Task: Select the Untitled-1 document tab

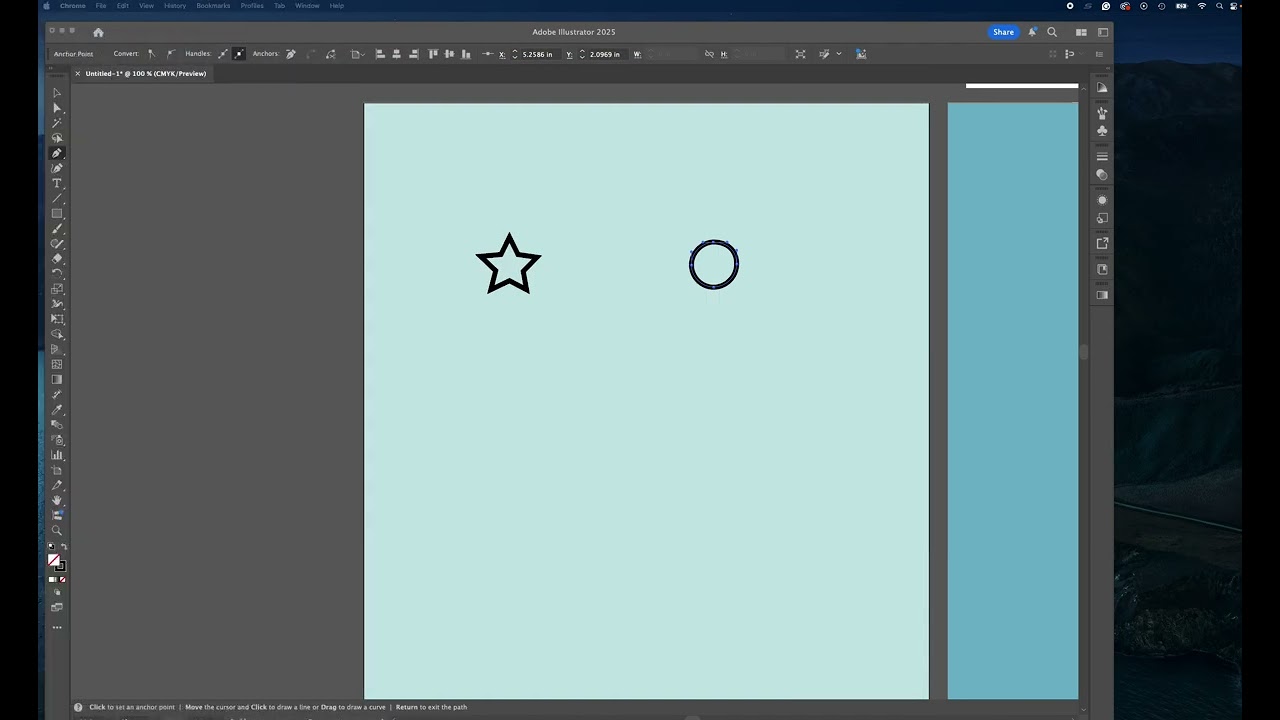Action: pos(146,74)
